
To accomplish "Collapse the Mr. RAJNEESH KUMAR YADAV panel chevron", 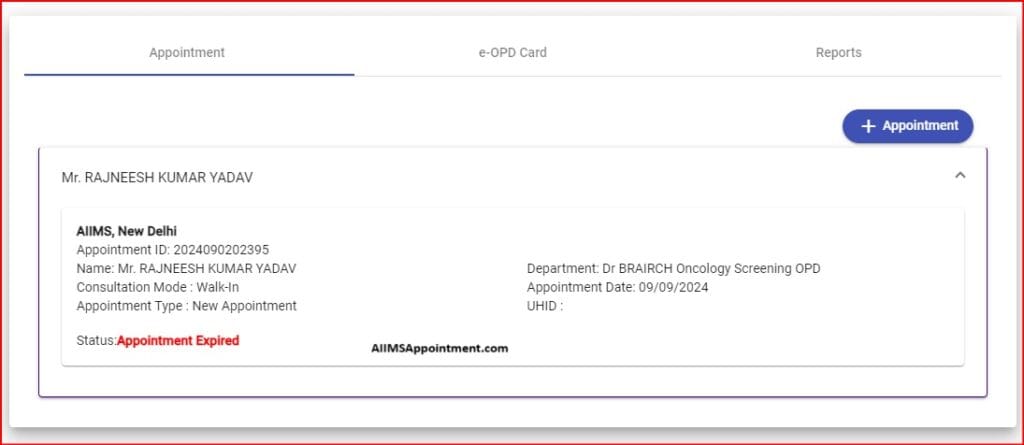I will (960, 176).
